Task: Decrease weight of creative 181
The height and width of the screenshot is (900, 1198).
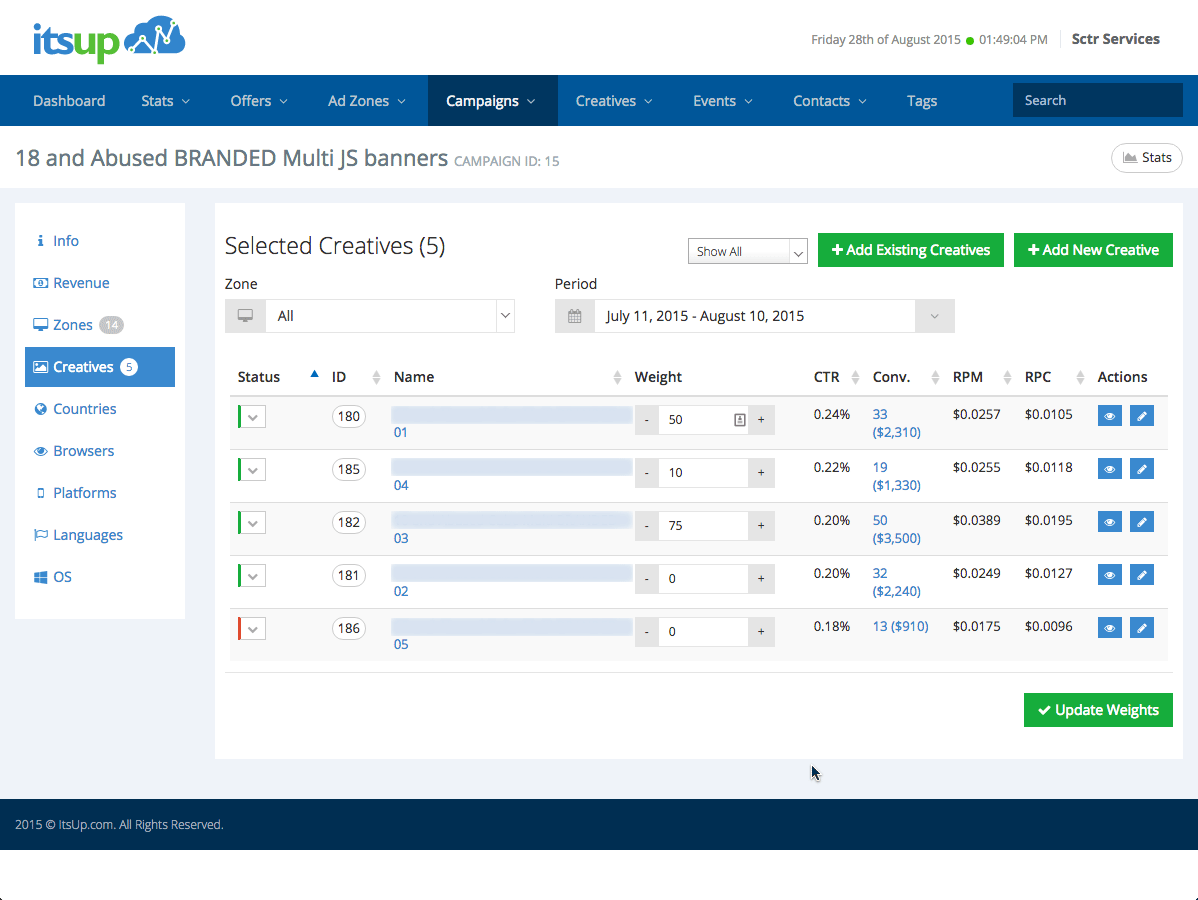Action: [x=646, y=578]
